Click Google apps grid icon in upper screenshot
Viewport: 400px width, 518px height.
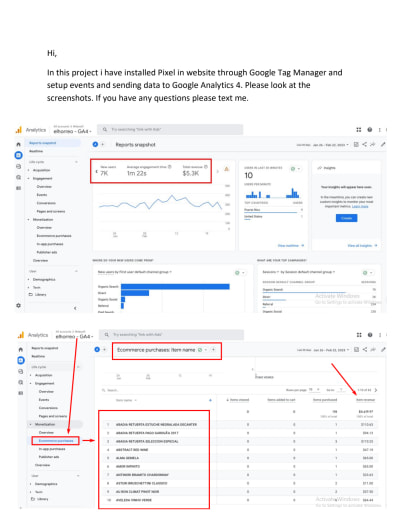[359, 130]
